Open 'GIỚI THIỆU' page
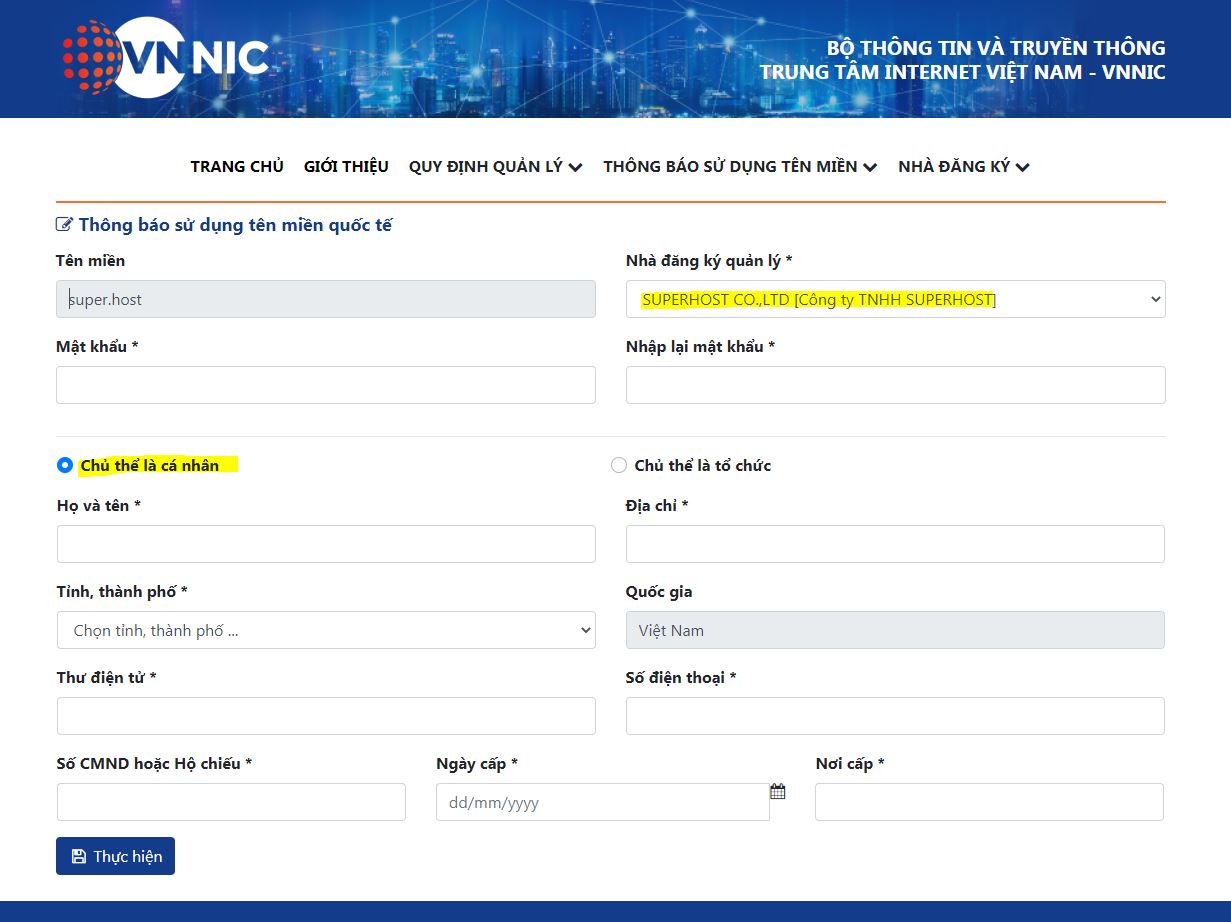 346,167
